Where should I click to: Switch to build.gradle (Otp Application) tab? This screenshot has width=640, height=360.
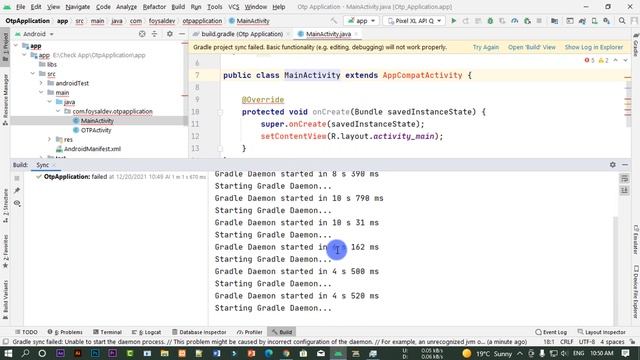[242, 34]
